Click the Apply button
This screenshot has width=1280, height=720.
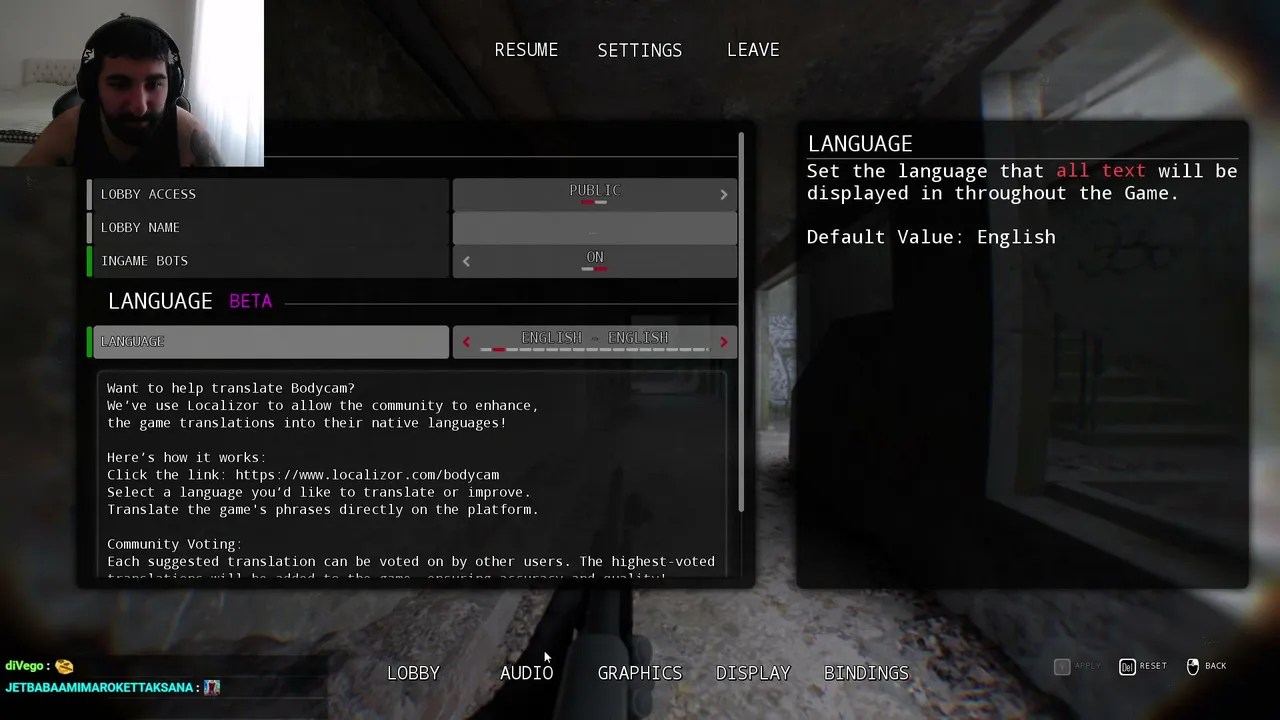point(1078,666)
